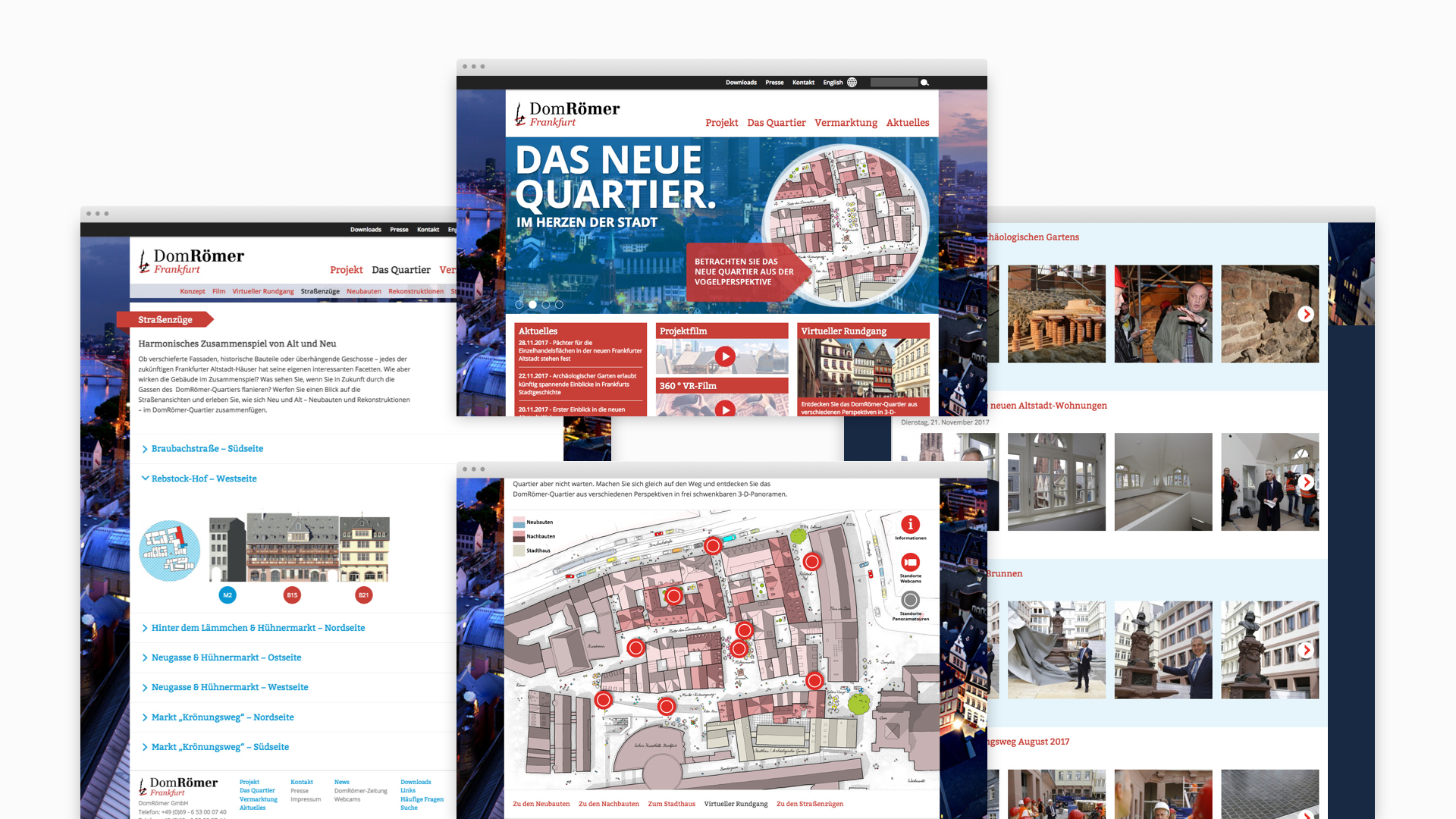This screenshot has height=819, width=1456.
Task: Click the search magnifier in the top window
Action: 924,83
